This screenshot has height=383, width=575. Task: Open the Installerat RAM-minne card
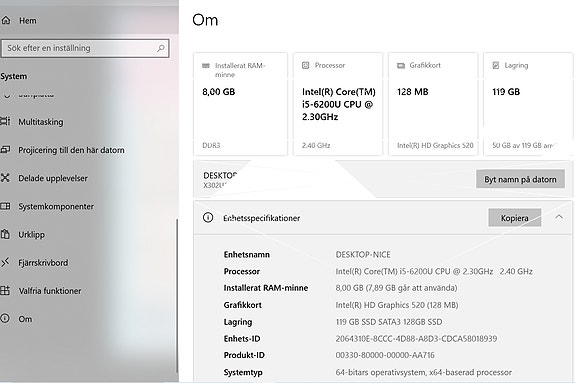click(241, 104)
